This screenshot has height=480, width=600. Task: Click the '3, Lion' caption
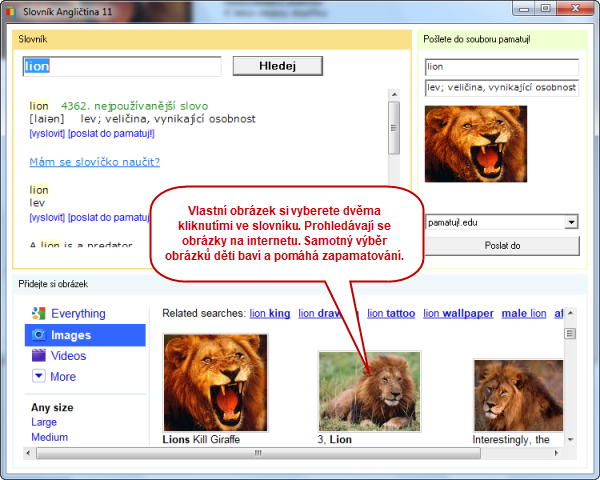(335, 439)
